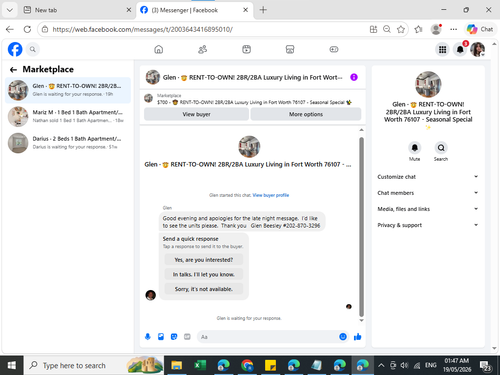500x375 pixels.
Task: Go back from Marketplace chats arrow
Action: pos(13,70)
